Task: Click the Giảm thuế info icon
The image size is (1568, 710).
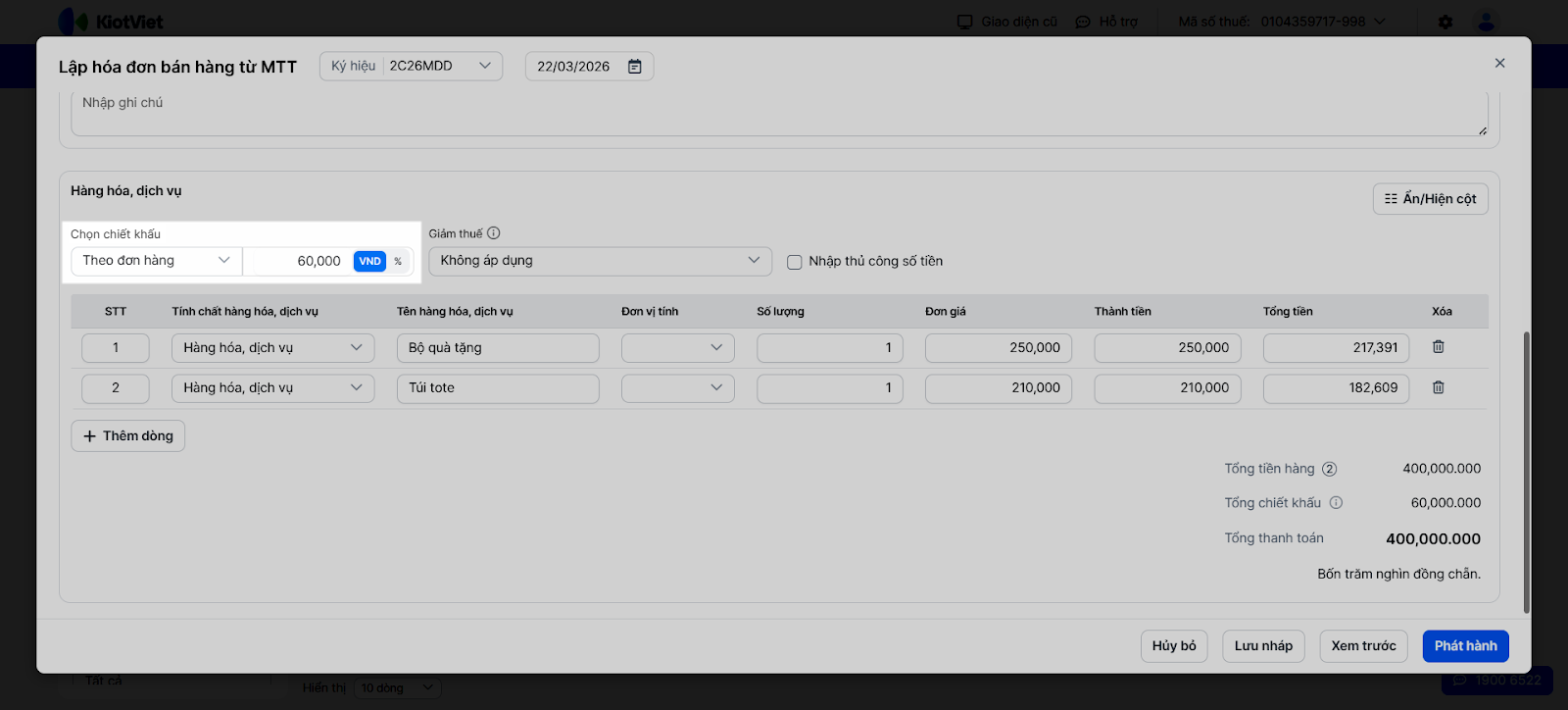Action: pyautogui.click(x=494, y=233)
